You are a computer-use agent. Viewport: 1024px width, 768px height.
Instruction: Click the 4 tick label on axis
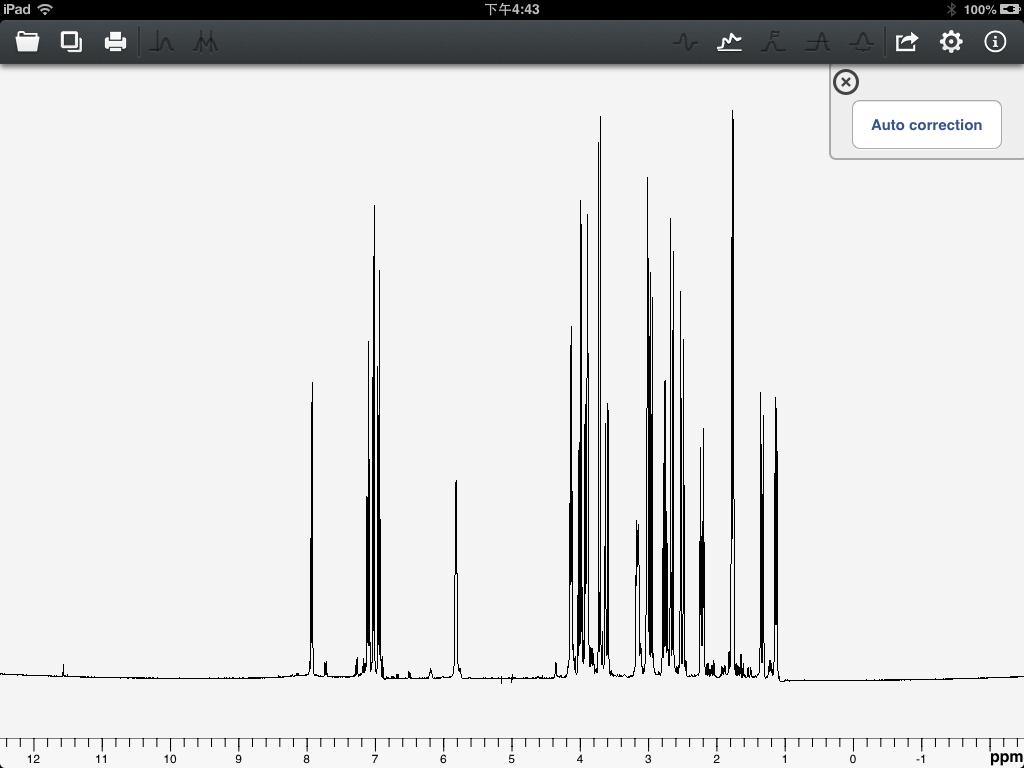point(580,759)
